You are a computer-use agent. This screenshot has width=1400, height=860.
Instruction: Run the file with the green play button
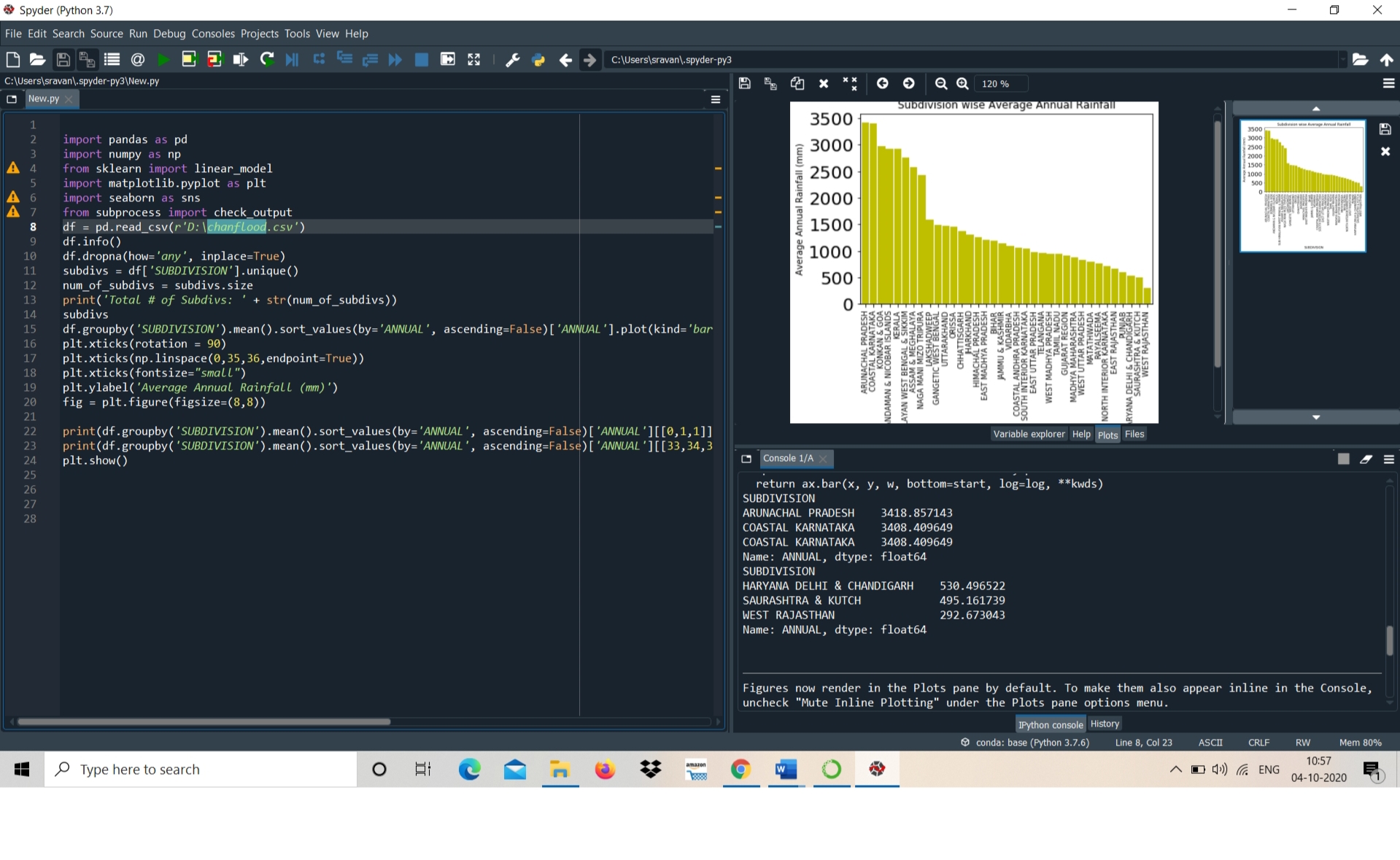point(163,60)
